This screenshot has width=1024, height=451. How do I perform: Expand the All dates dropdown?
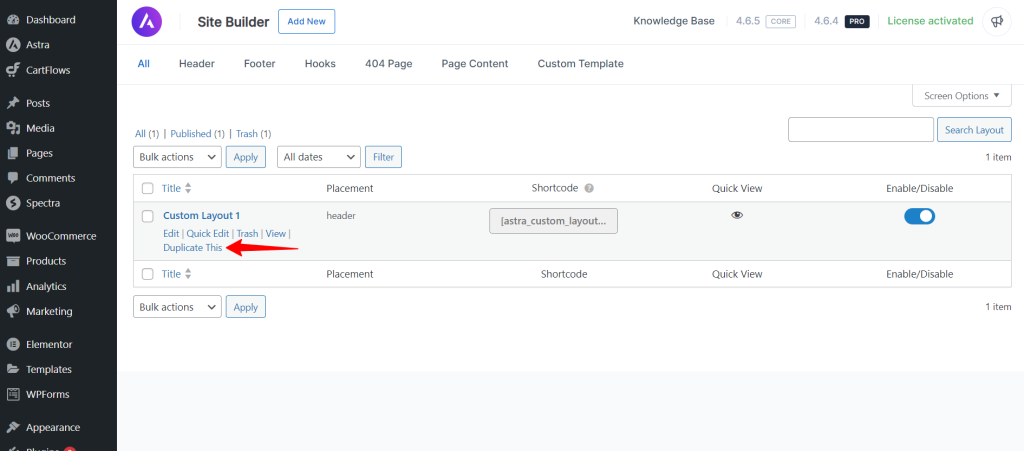[x=319, y=157]
